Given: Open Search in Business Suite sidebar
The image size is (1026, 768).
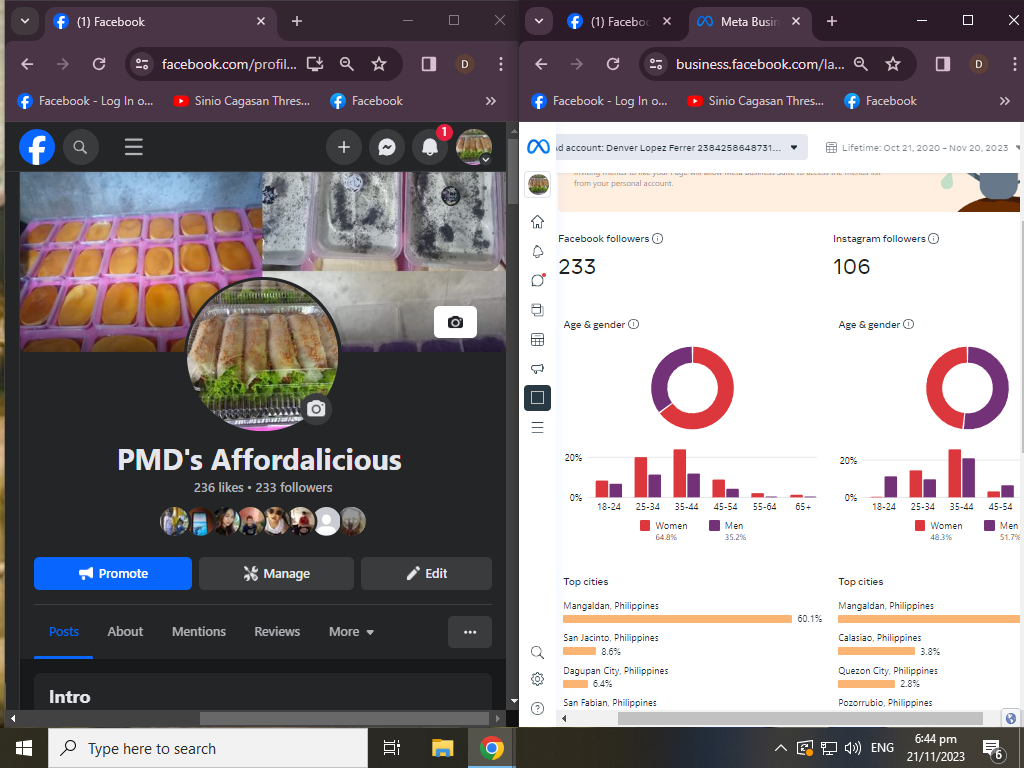Looking at the screenshot, I should pyautogui.click(x=537, y=652).
